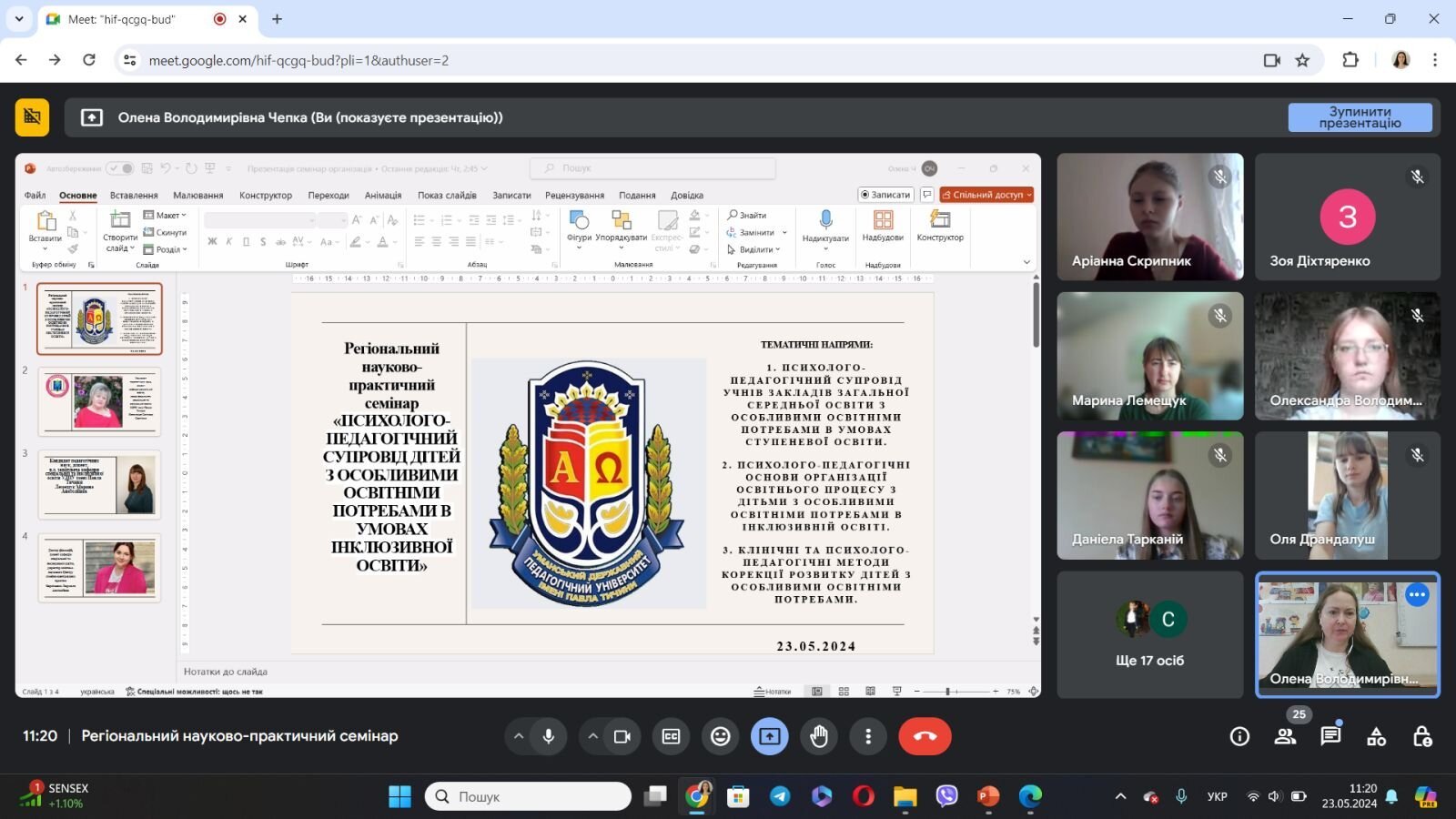Click the PowerPoint zoom slider
This screenshot has height=819, width=1456.
click(x=955, y=692)
